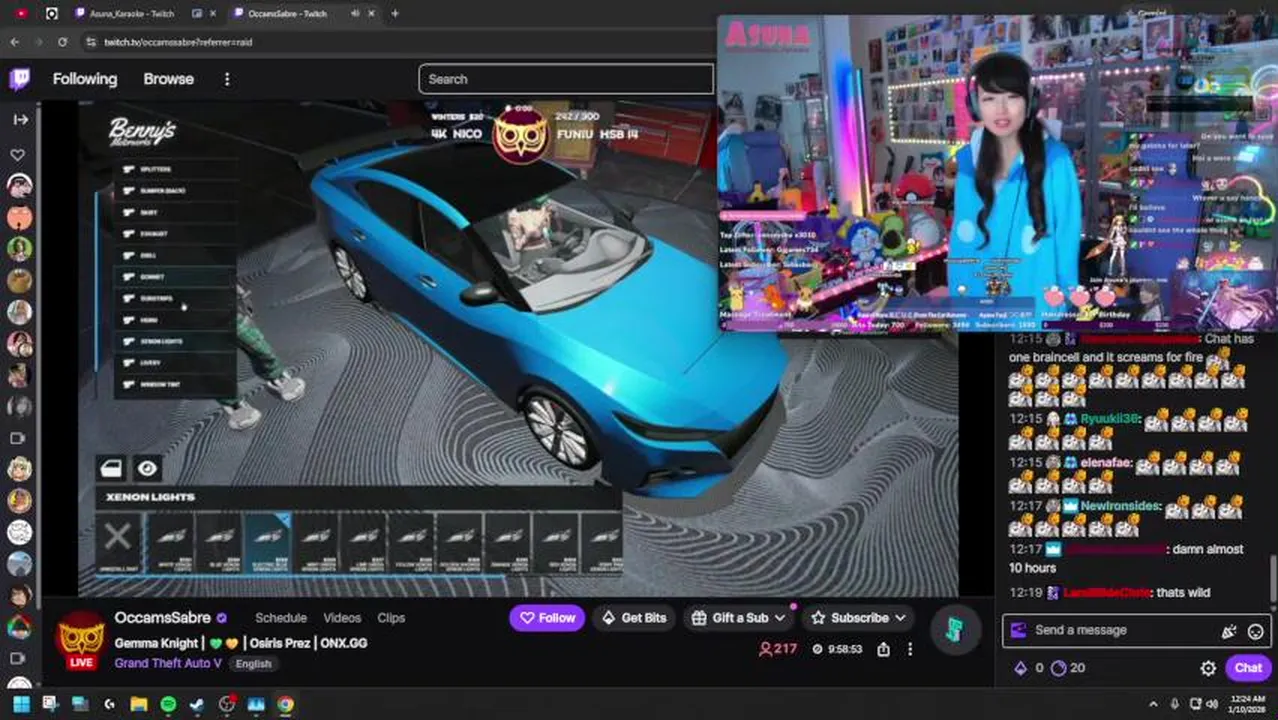The image size is (1278, 720).
Task: Open chat settings gear
Action: coord(1208,668)
